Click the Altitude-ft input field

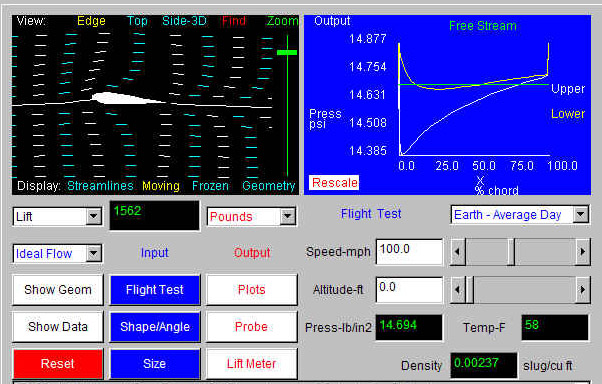point(409,290)
